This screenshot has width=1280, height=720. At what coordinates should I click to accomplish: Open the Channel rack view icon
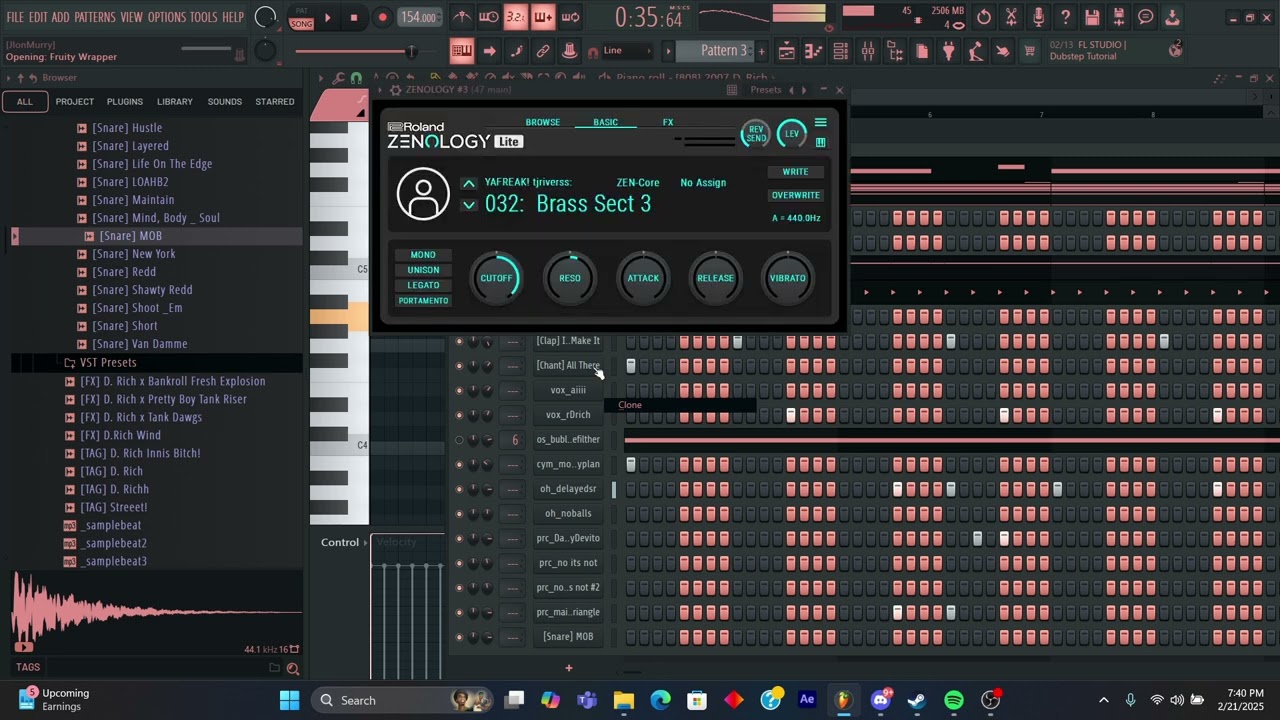(841, 51)
